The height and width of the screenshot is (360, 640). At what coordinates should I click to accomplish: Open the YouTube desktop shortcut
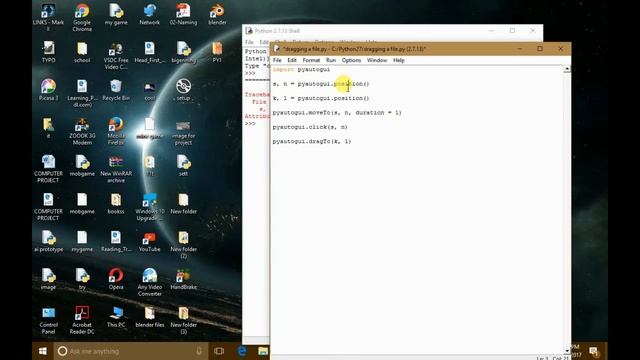pos(149,241)
